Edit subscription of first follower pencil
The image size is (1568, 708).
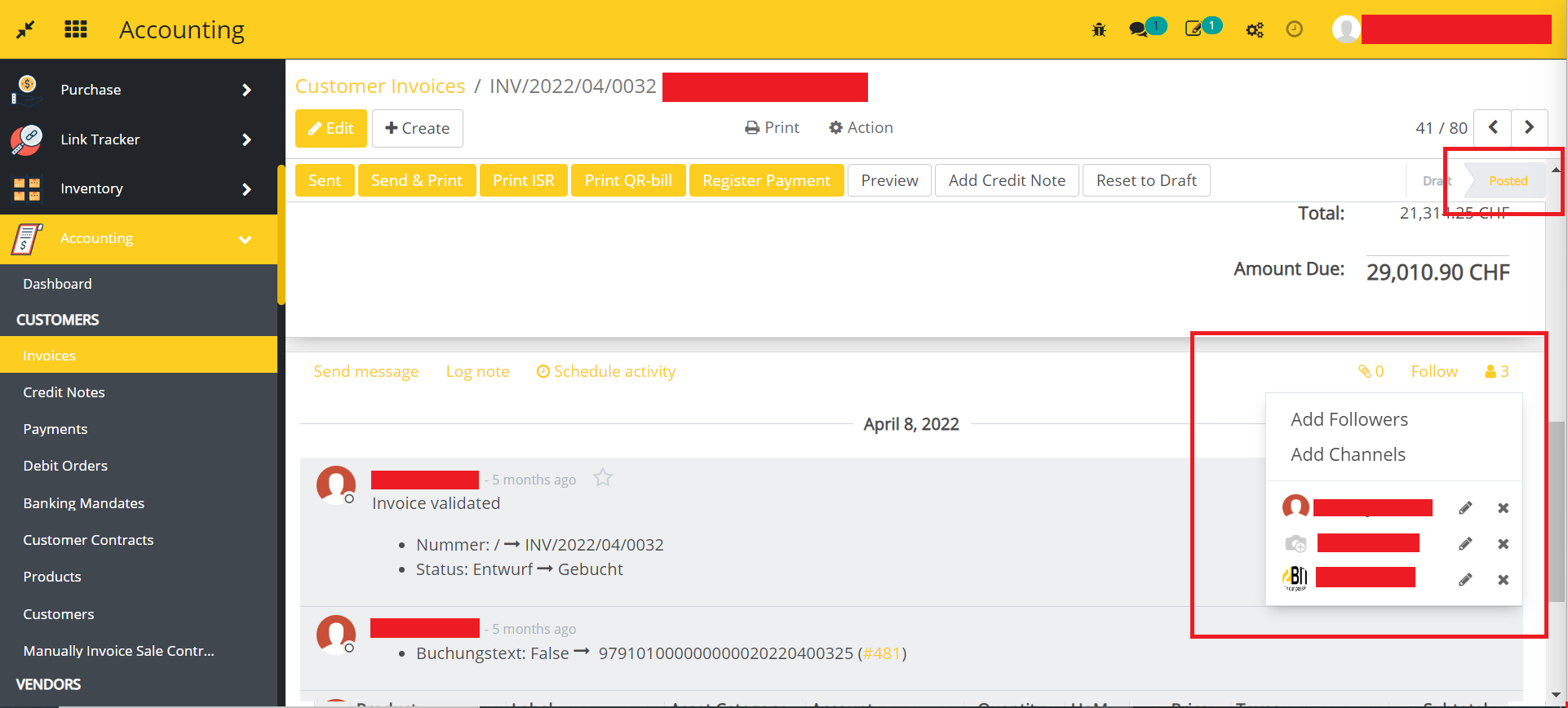click(x=1465, y=508)
